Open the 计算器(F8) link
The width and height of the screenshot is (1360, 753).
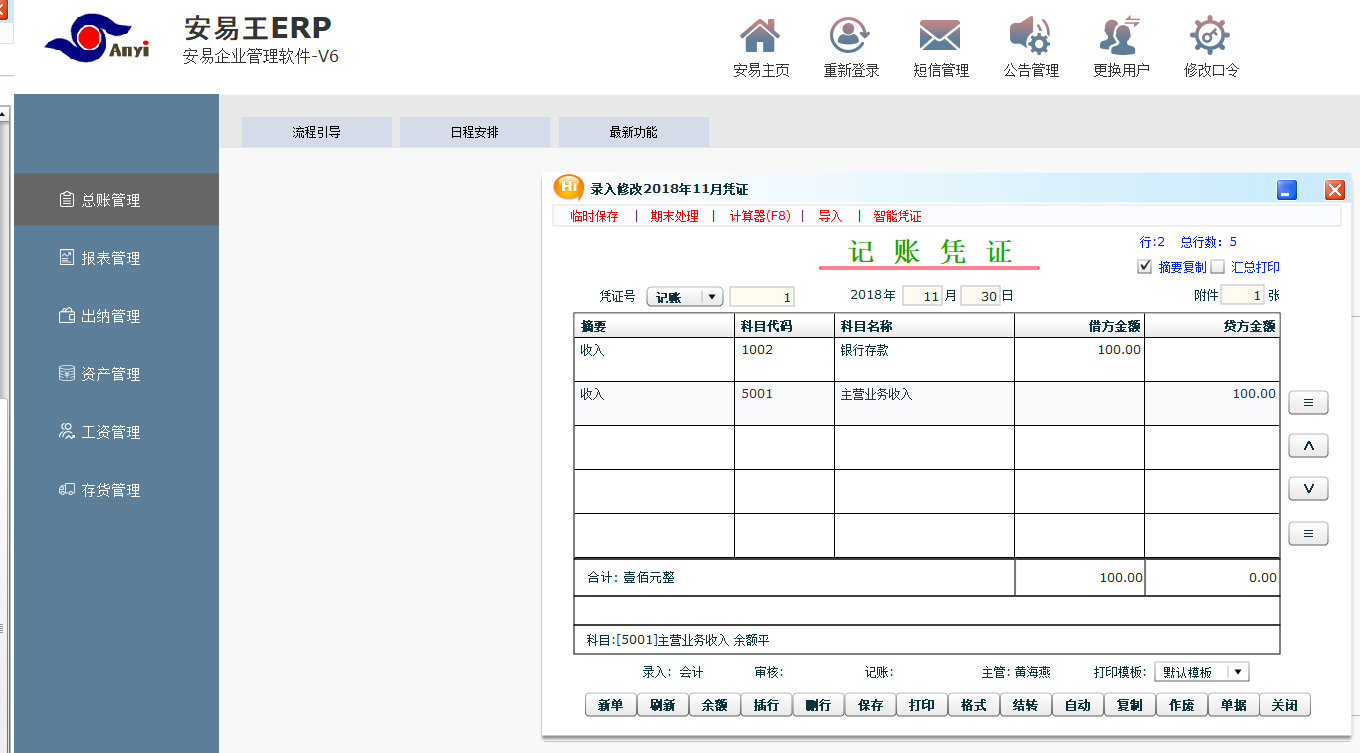[760, 216]
